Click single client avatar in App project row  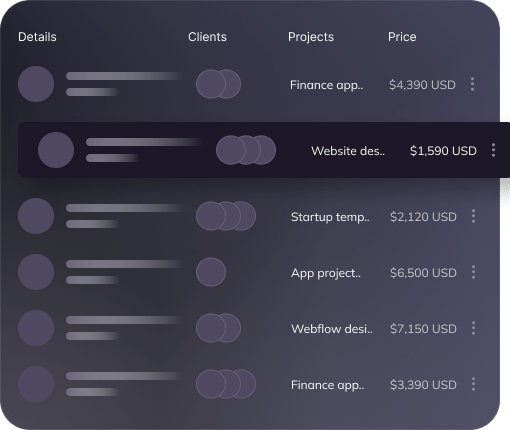211,272
